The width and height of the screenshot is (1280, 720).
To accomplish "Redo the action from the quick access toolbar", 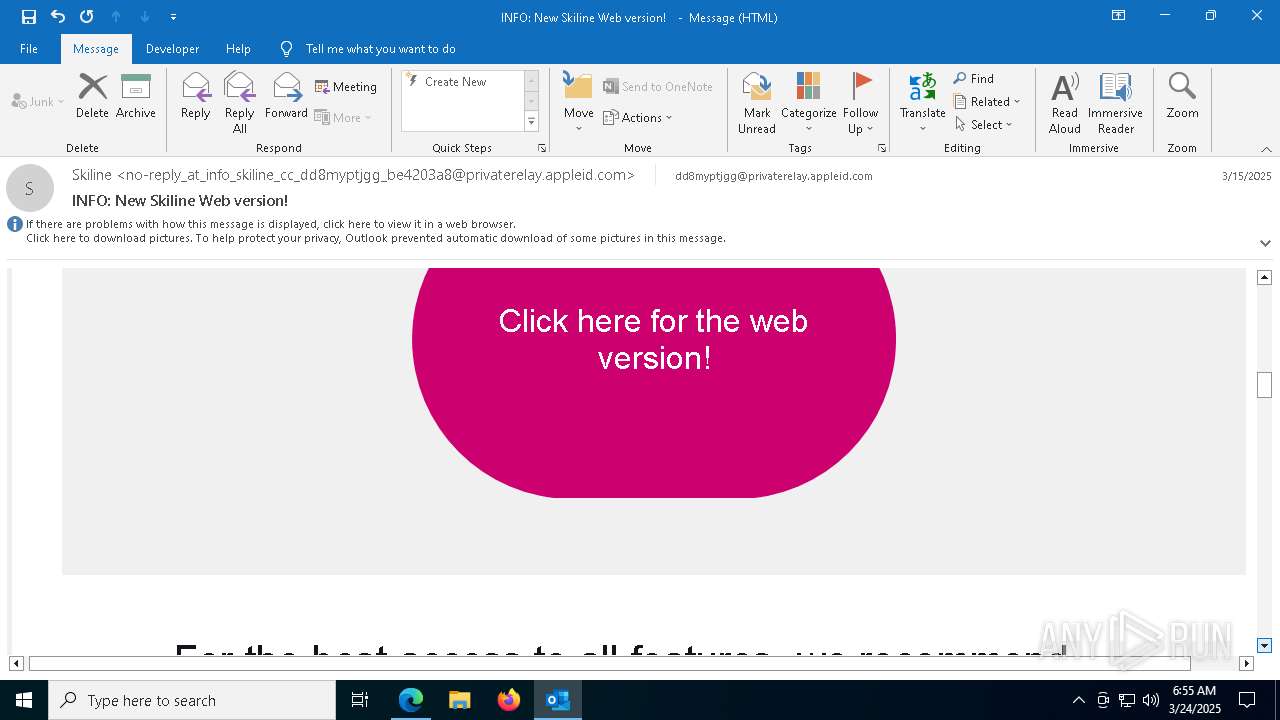I will pos(87,17).
